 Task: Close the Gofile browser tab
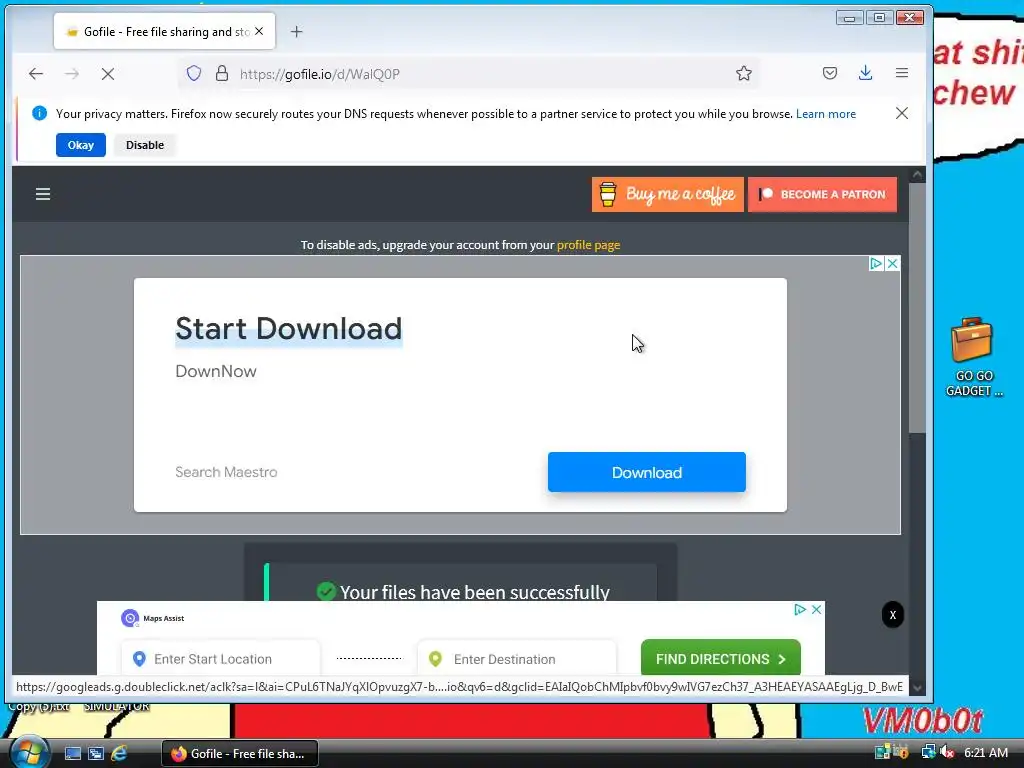click(x=259, y=31)
